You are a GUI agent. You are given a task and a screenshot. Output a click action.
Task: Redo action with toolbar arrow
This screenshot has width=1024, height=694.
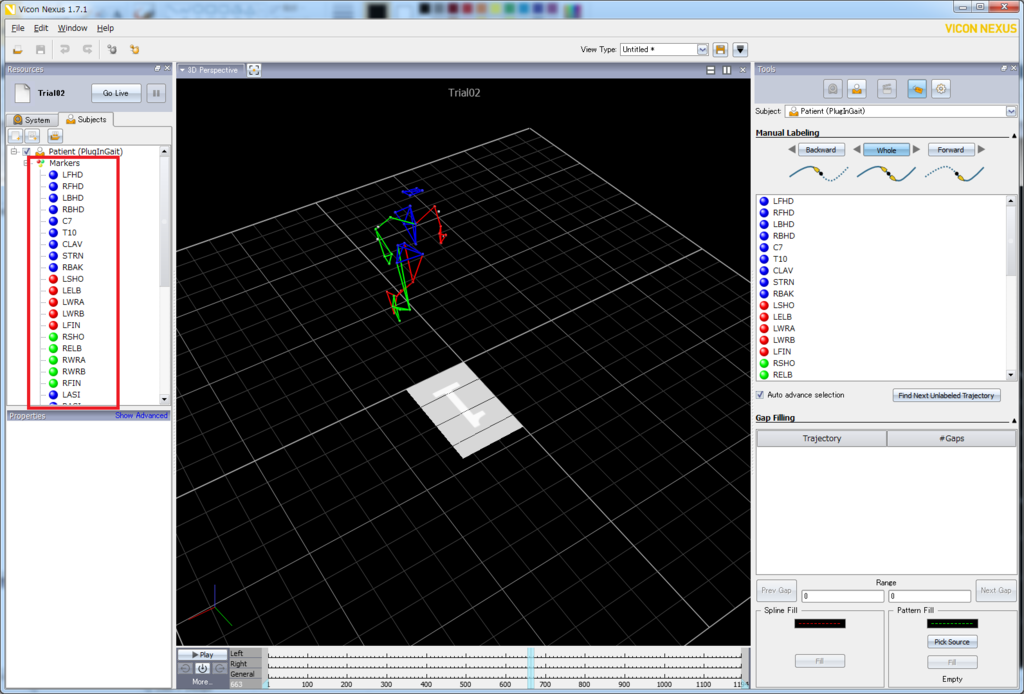(88, 50)
